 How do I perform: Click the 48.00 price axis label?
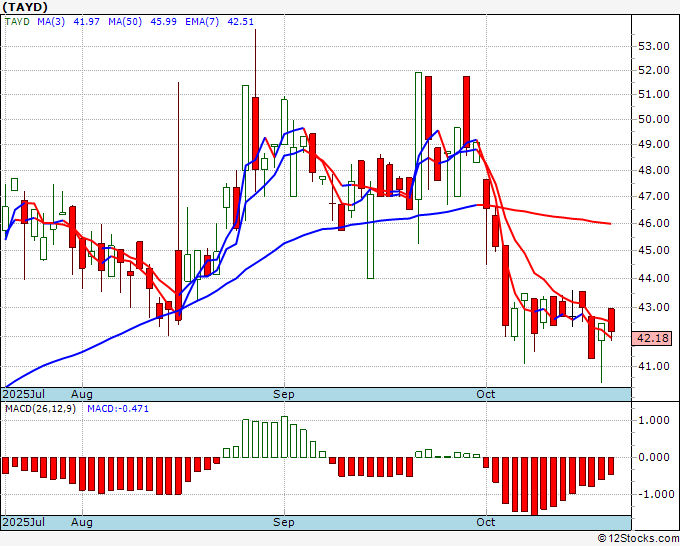click(654, 170)
